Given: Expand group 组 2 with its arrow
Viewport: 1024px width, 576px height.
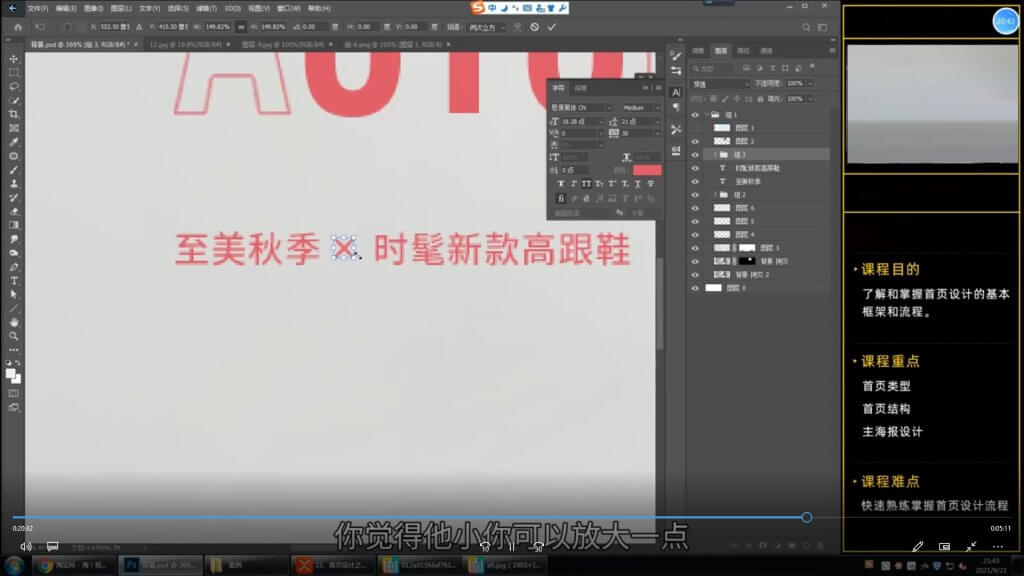Looking at the screenshot, I should coord(715,195).
